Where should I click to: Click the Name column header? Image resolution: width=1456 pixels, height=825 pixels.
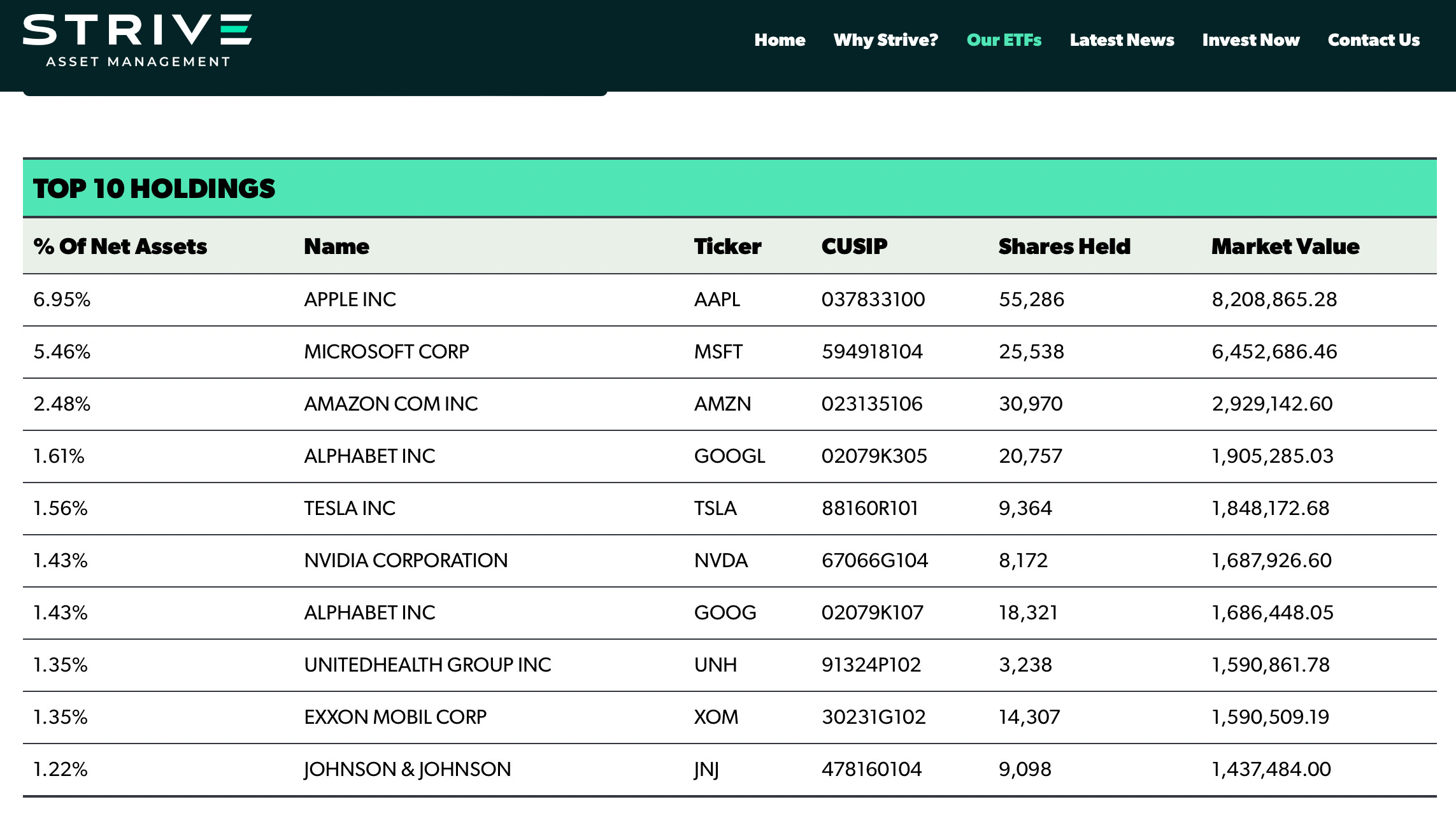pos(336,246)
